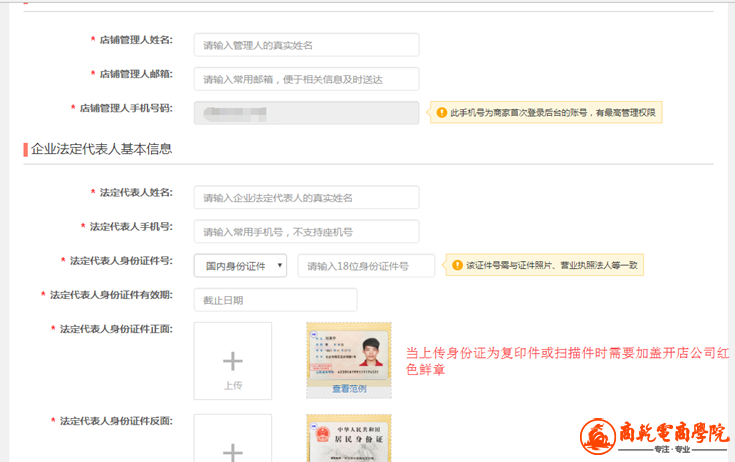Click the 商战电商学院 logo watermark
The image size is (735, 462).
[x=655, y=436]
